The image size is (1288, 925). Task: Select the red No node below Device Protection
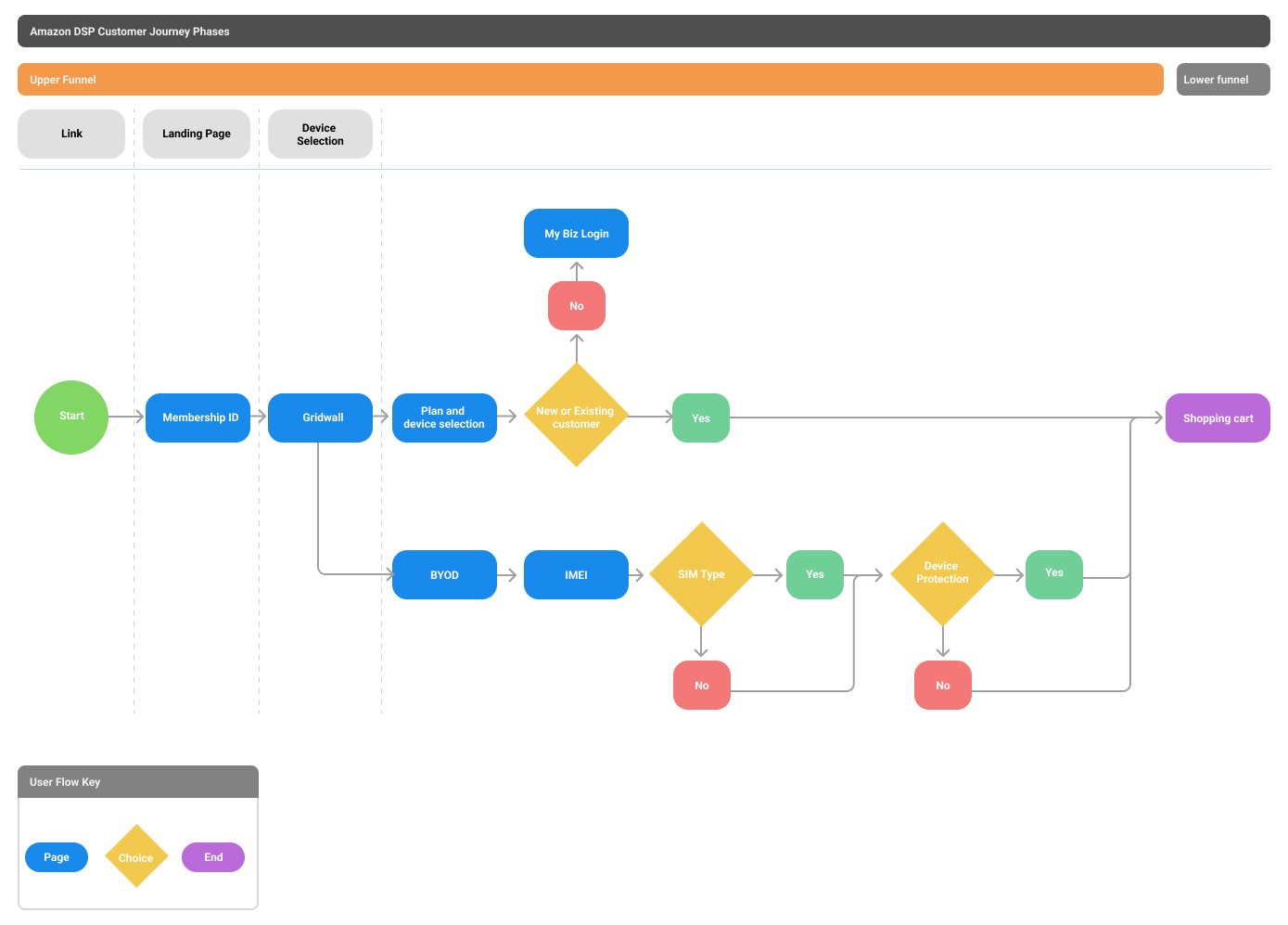(x=943, y=686)
